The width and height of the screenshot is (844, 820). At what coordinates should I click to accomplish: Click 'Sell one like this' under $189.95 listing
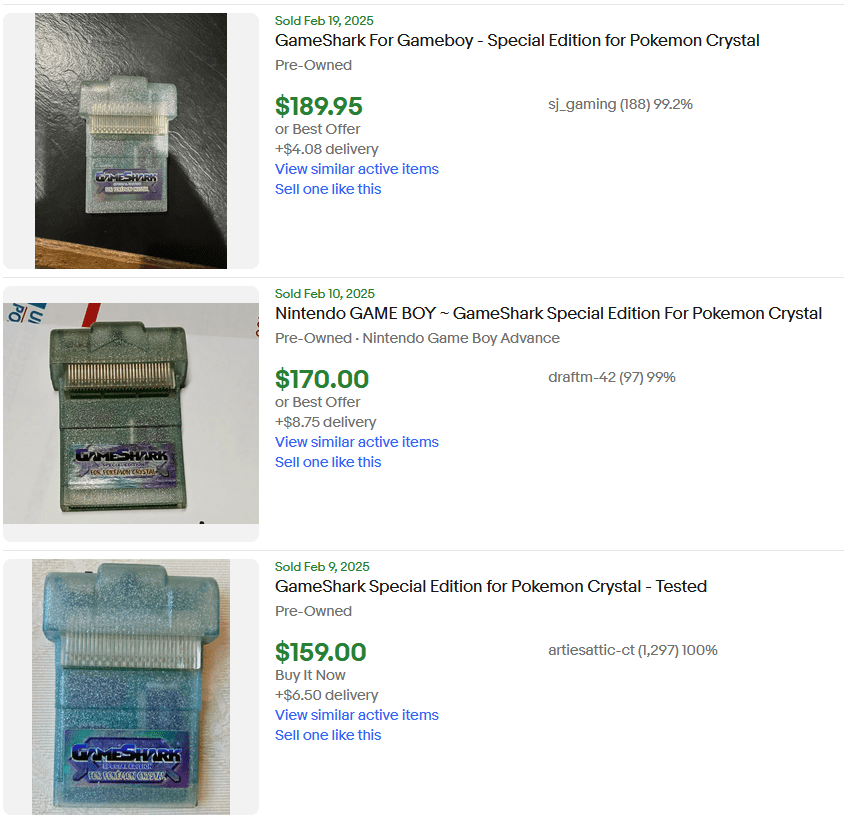tap(328, 189)
